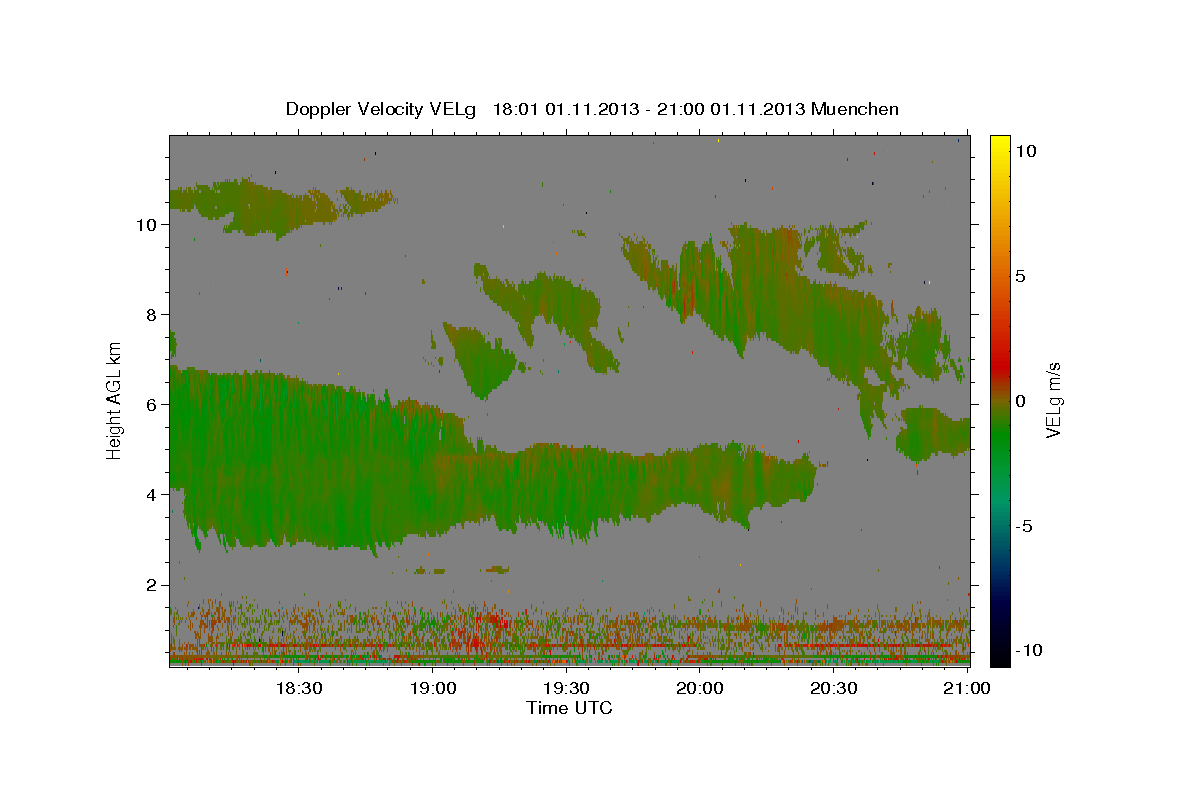The image size is (1200, 800).
Task: Click the 18:30 time tick label
Action: point(298,688)
